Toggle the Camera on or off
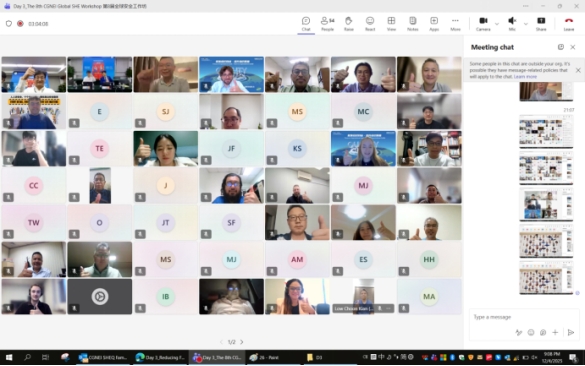585x366 pixels. 483,24
